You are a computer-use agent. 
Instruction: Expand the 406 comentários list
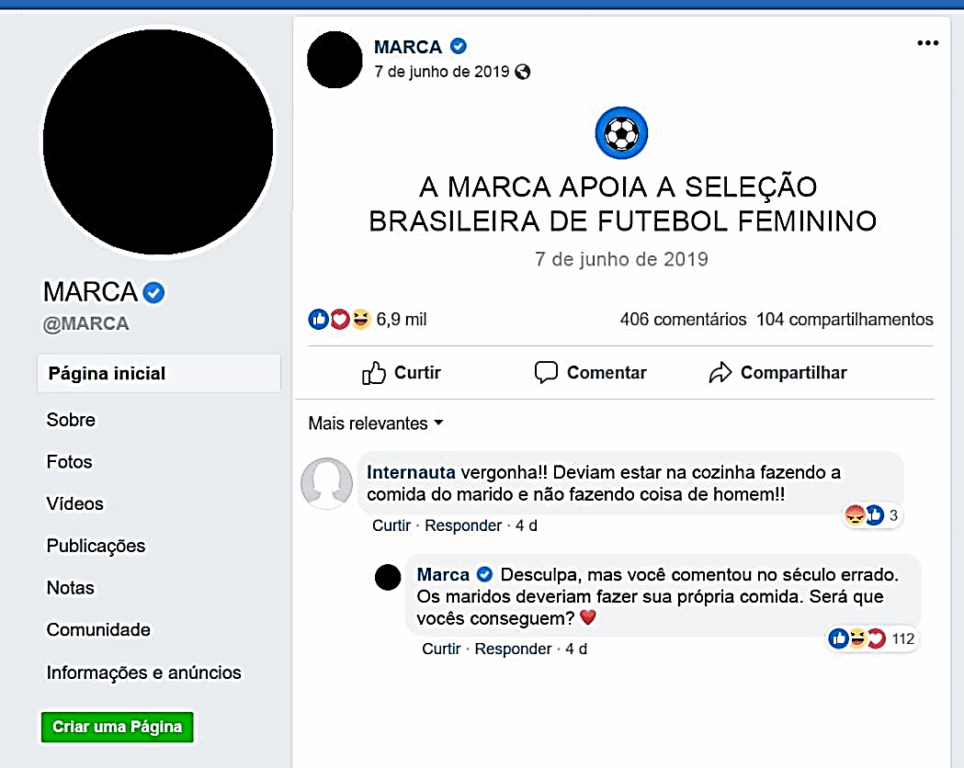(685, 318)
